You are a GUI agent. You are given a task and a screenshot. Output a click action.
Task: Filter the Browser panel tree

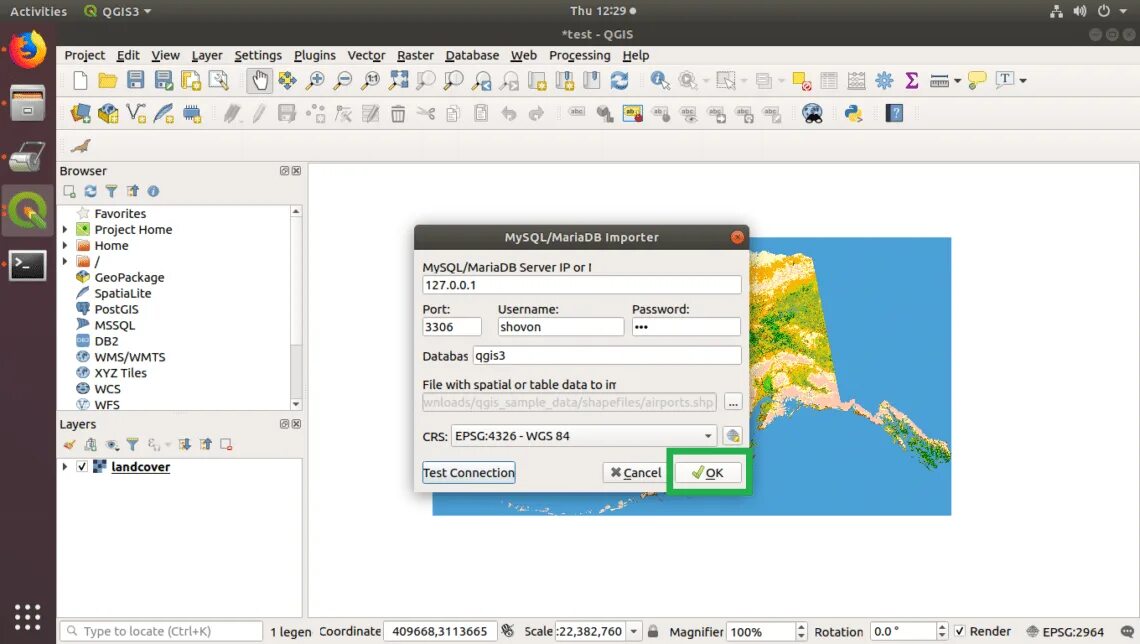(x=111, y=191)
